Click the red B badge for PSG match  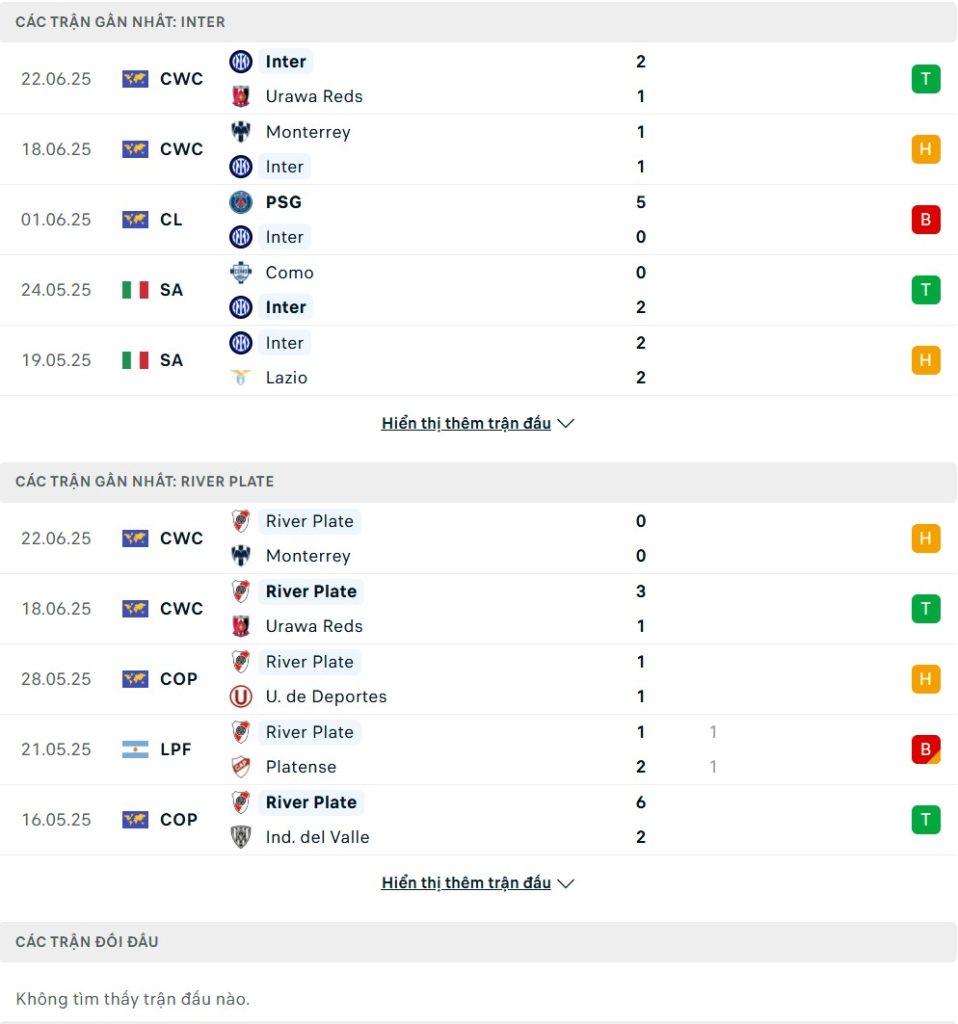tap(925, 219)
